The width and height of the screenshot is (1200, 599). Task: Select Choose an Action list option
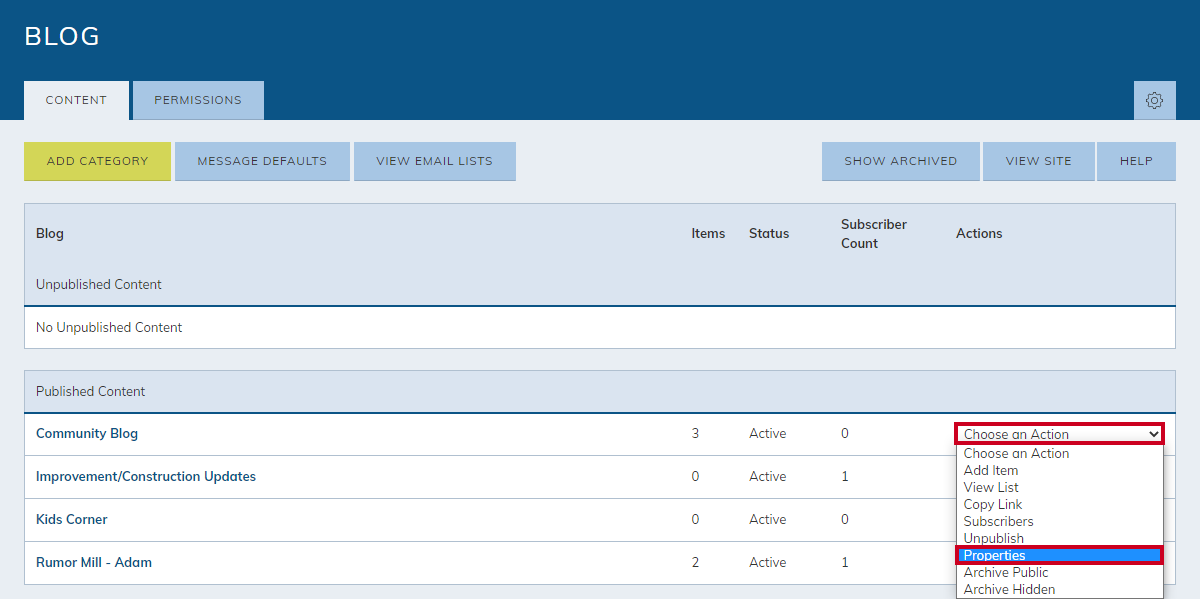pos(1059,454)
